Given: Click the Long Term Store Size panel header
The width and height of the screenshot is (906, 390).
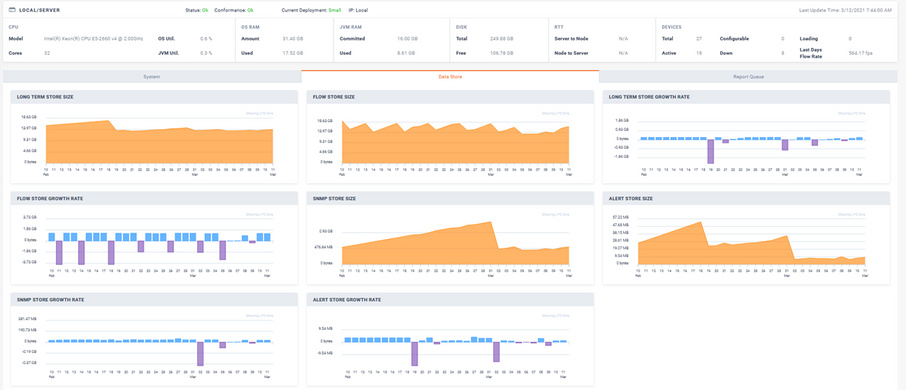Looking at the screenshot, I should pos(154,97).
